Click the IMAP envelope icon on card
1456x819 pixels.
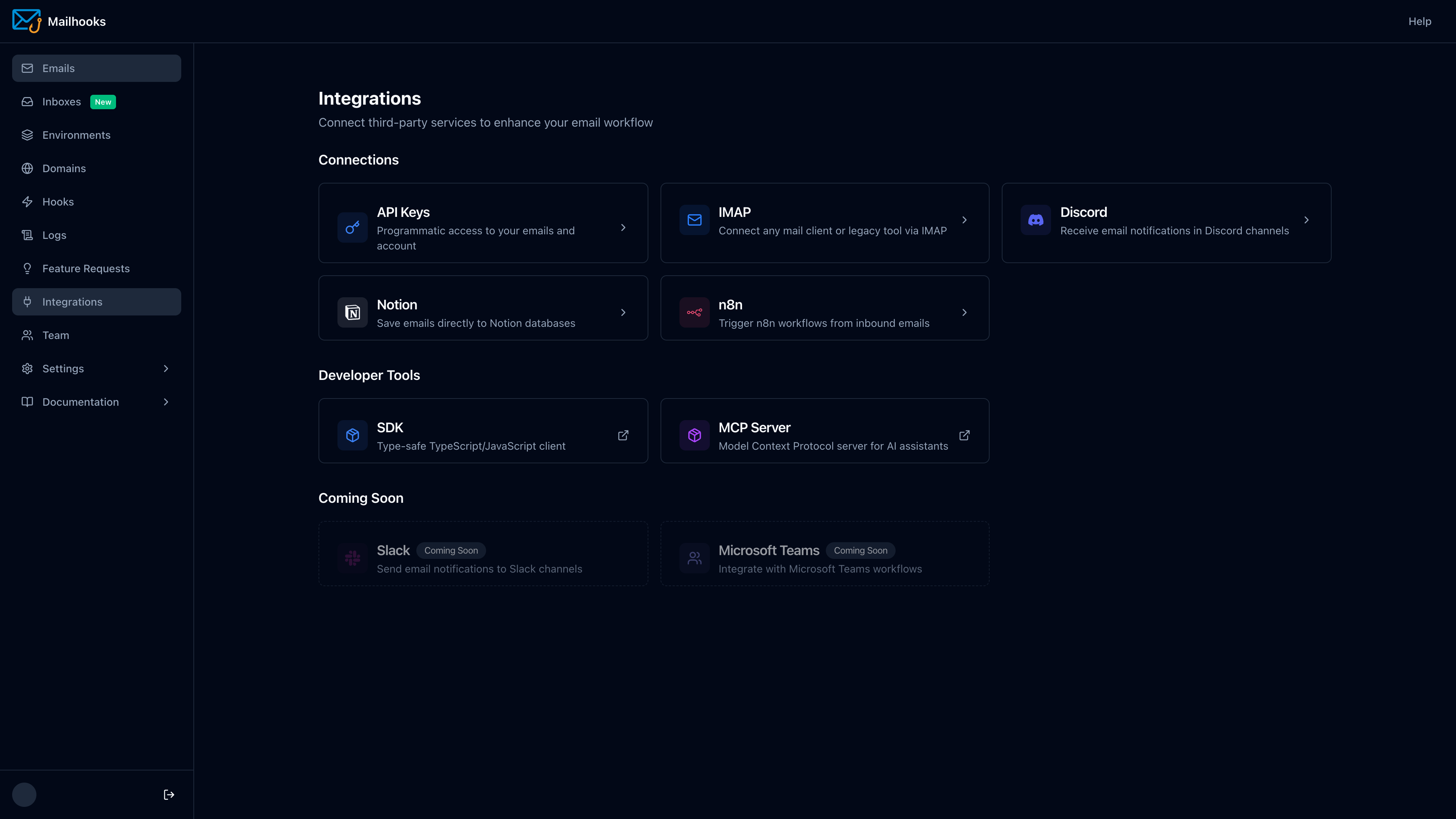tap(694, 220)
